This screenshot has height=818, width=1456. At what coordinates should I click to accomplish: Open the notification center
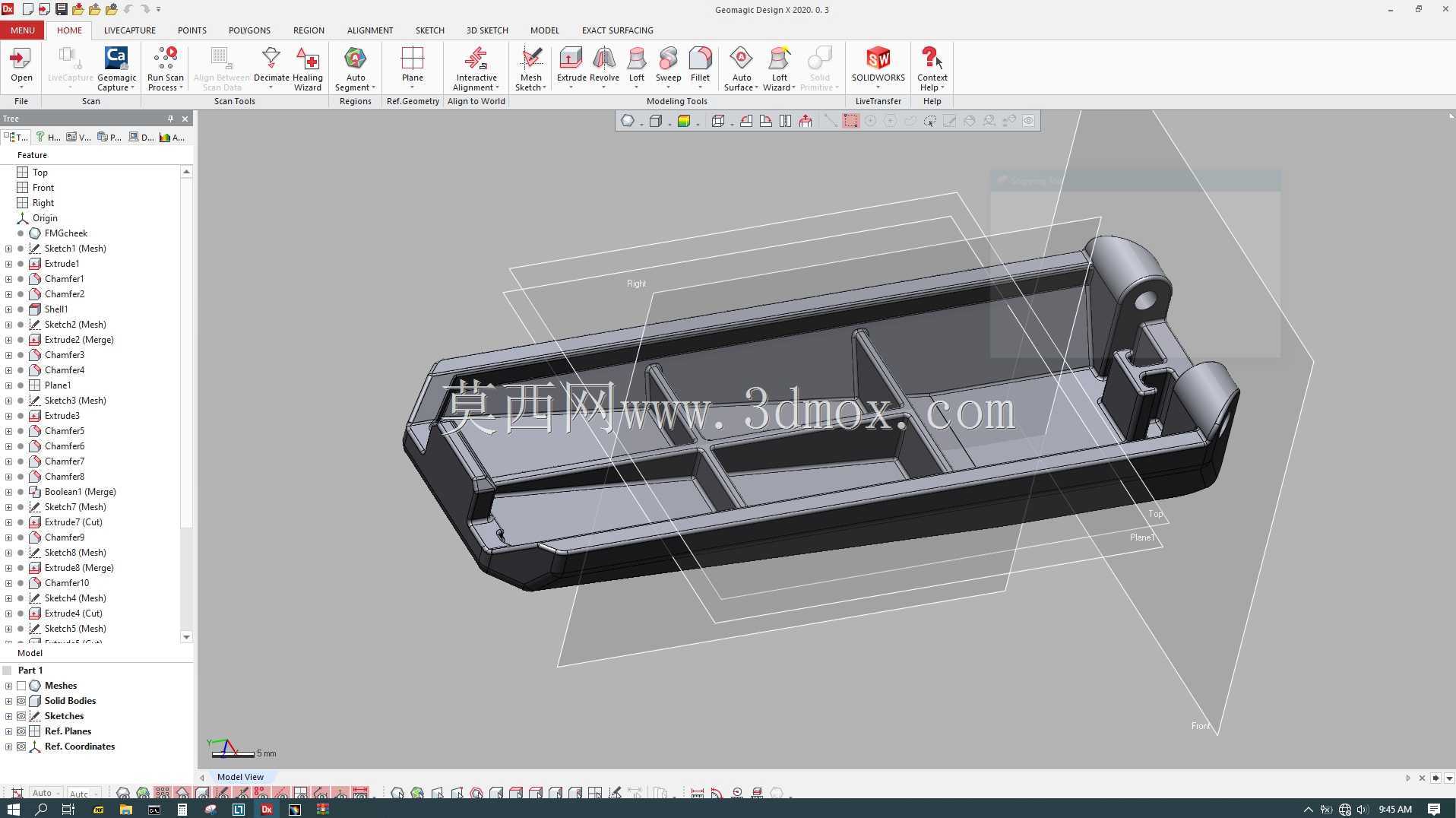click(x=1434, y=809)
